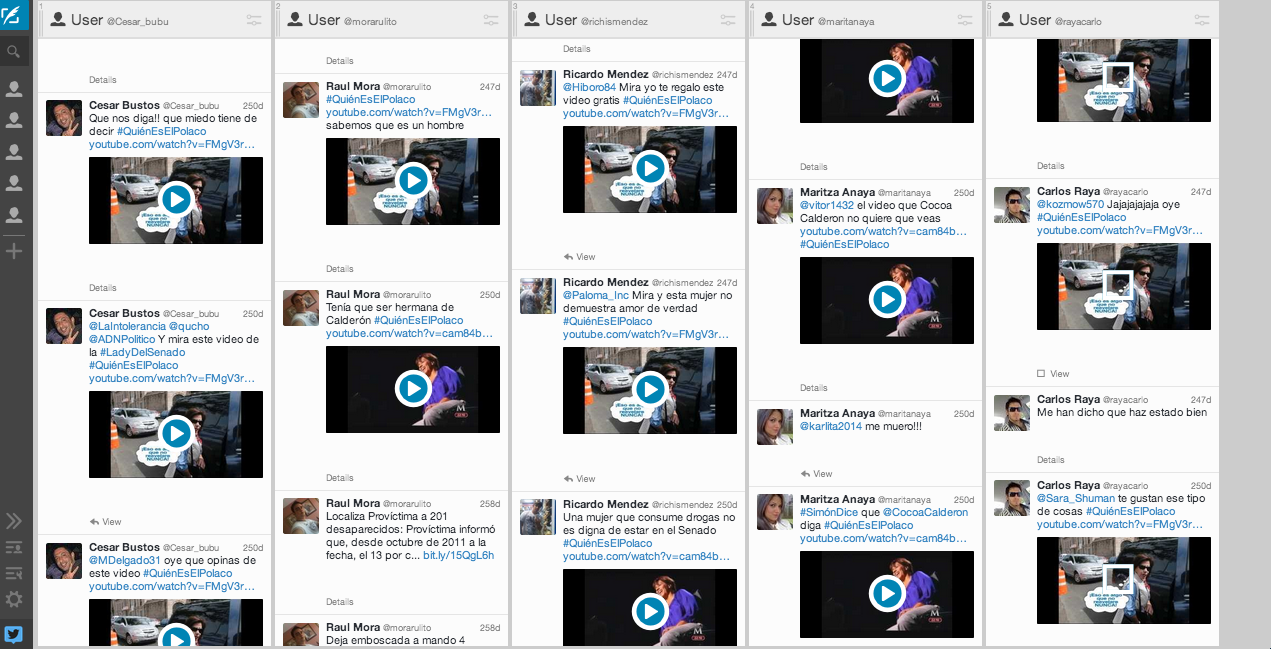The height and width of the screenshot is (649, 1271).
Task: Open the search icon in the sidebar
Action: point(14,52)
